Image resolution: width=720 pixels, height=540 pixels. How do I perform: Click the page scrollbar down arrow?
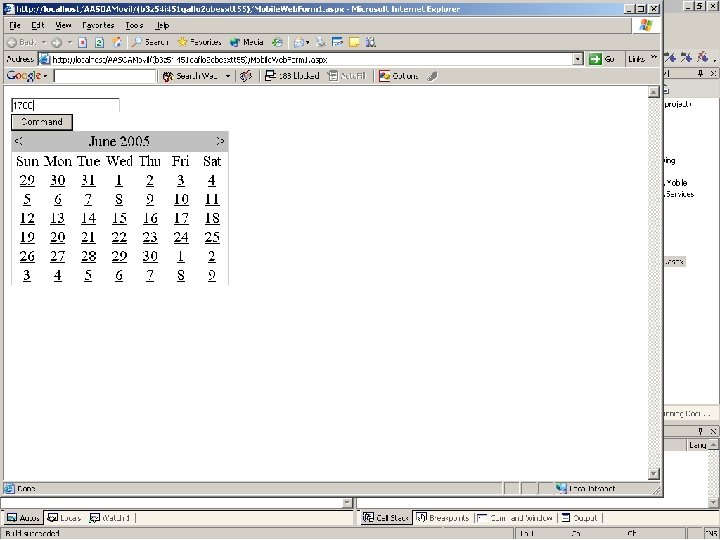653,473
